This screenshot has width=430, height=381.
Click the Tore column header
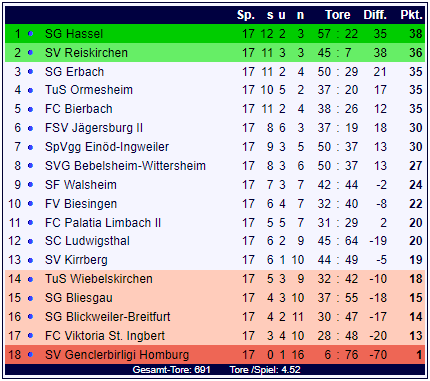click(338, 15)
